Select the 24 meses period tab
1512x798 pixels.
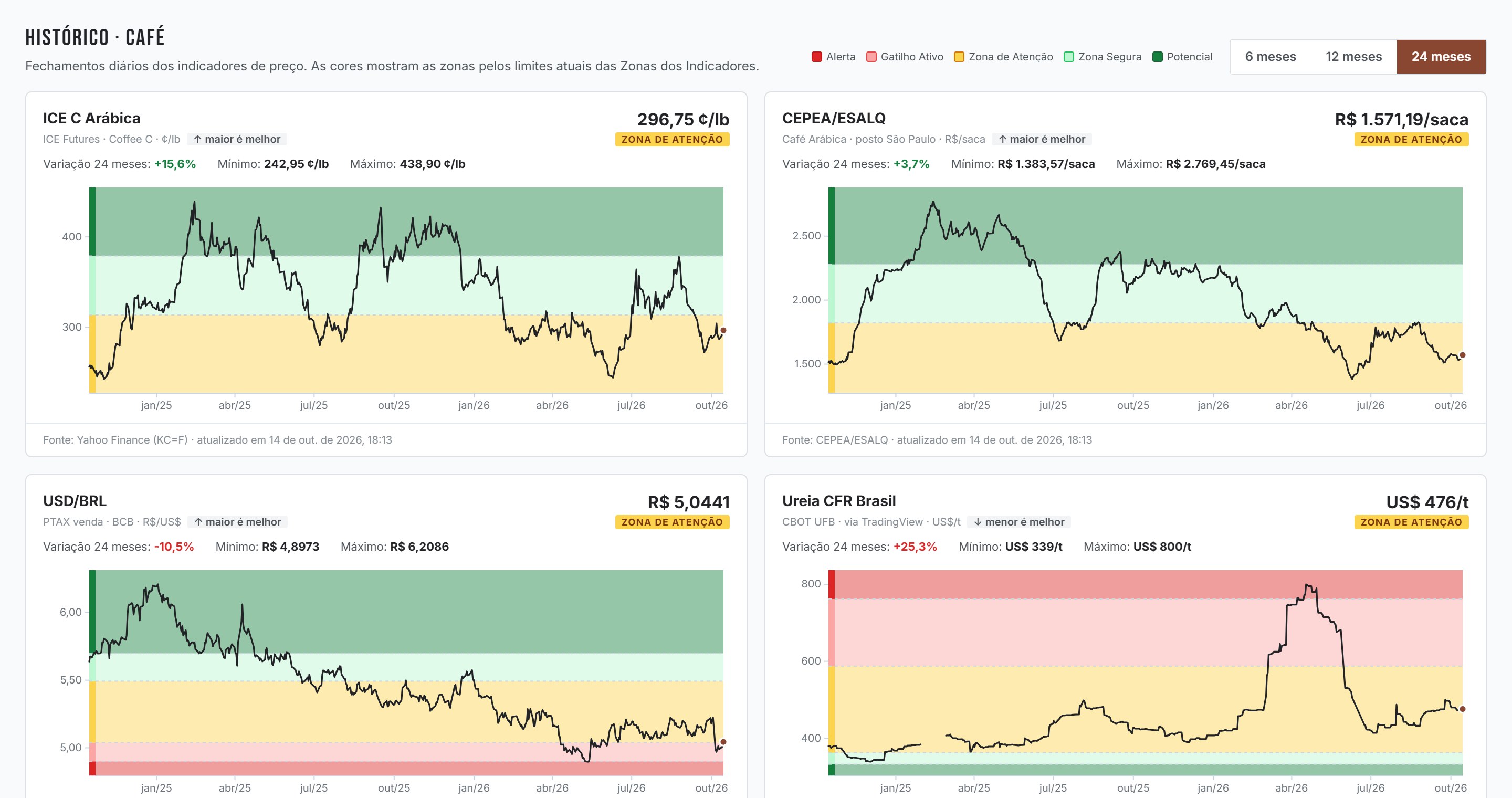pos(1441,56)
